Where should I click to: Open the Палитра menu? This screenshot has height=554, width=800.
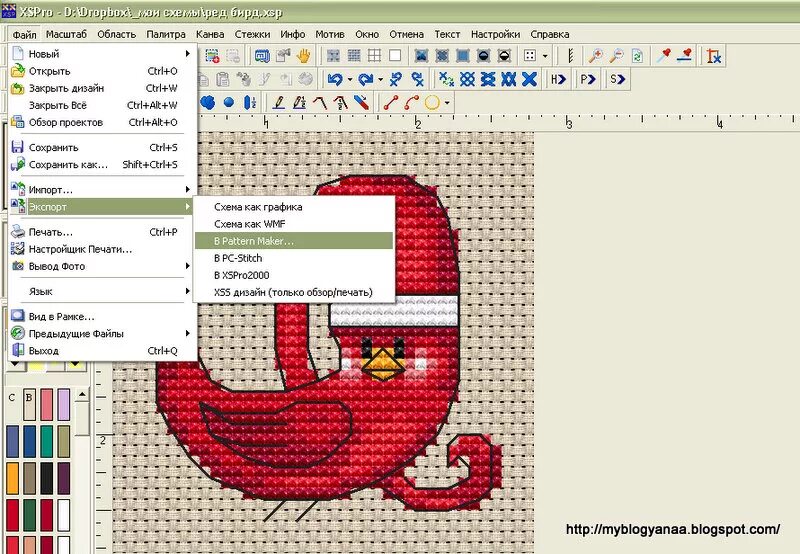point(166,34)
